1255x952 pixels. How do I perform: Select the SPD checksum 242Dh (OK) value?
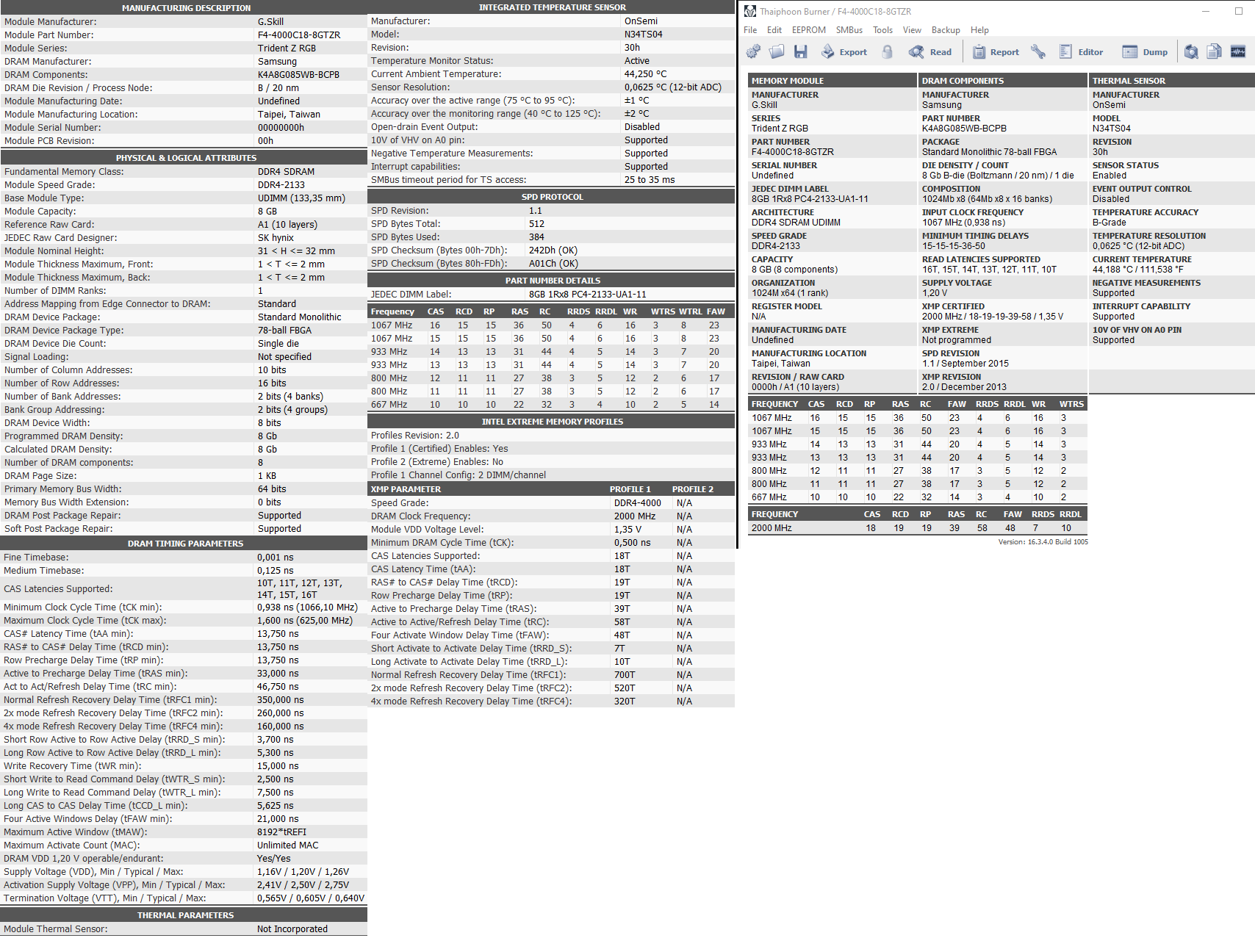tap(553, 250)
